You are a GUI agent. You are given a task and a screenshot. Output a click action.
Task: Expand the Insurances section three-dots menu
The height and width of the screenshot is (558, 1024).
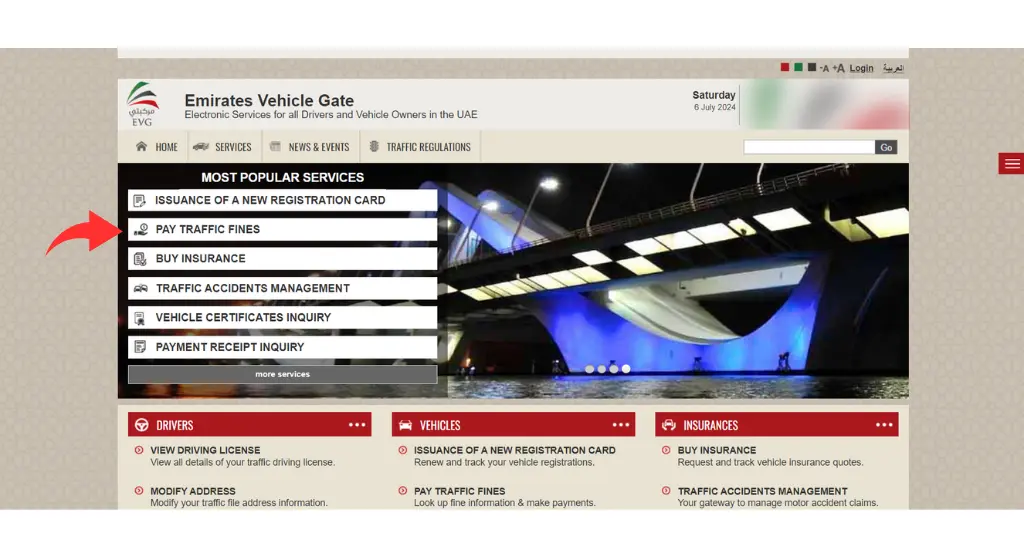(x=884, y=425)
